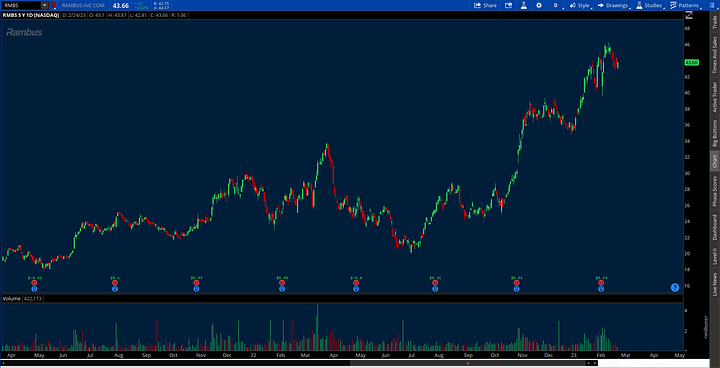Click the blue conference call icon near November 2022

pyautogui.click(x=517, y=289)
